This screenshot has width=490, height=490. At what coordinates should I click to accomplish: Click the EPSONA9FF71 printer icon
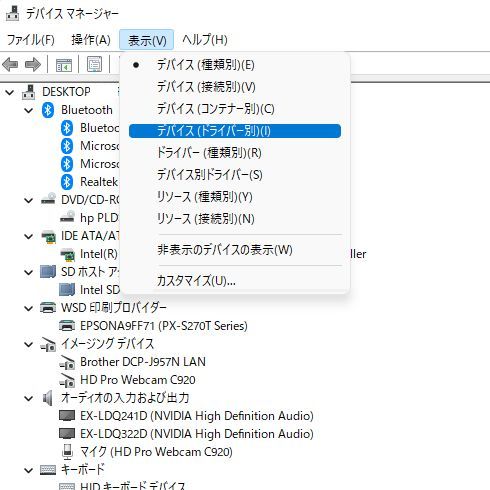coord(67,325)
